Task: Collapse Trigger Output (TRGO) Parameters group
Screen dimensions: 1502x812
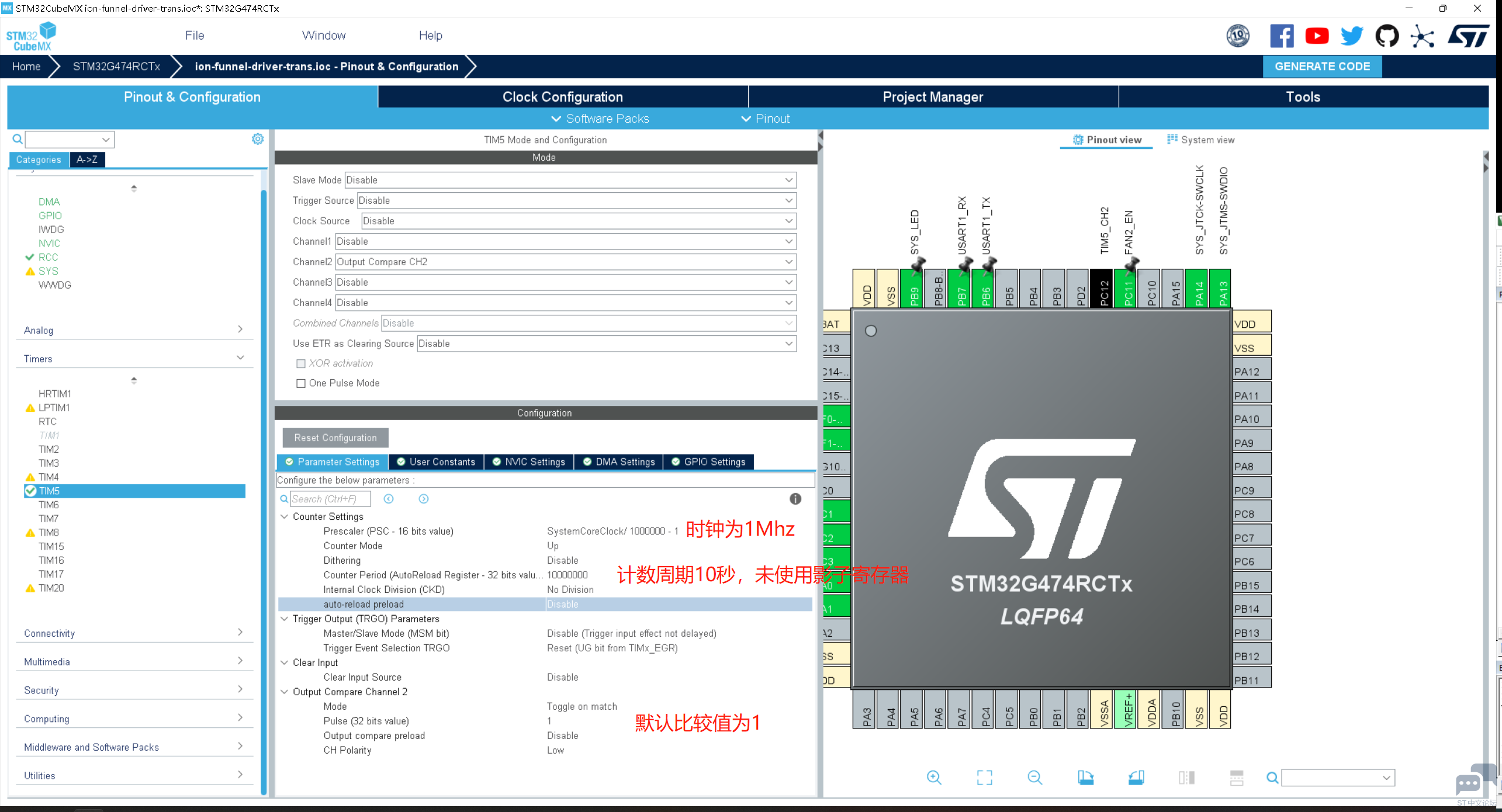Action: [284, 619]
